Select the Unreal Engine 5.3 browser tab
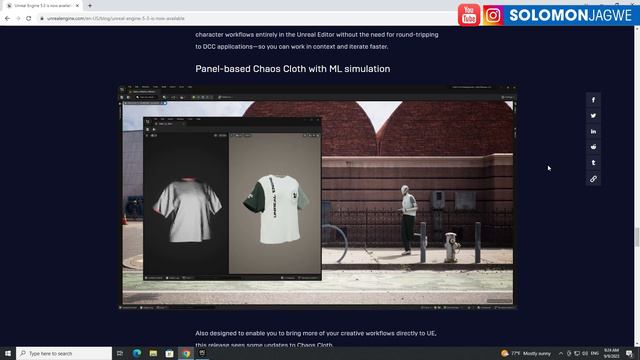640x360 pixels. [42, 6]
